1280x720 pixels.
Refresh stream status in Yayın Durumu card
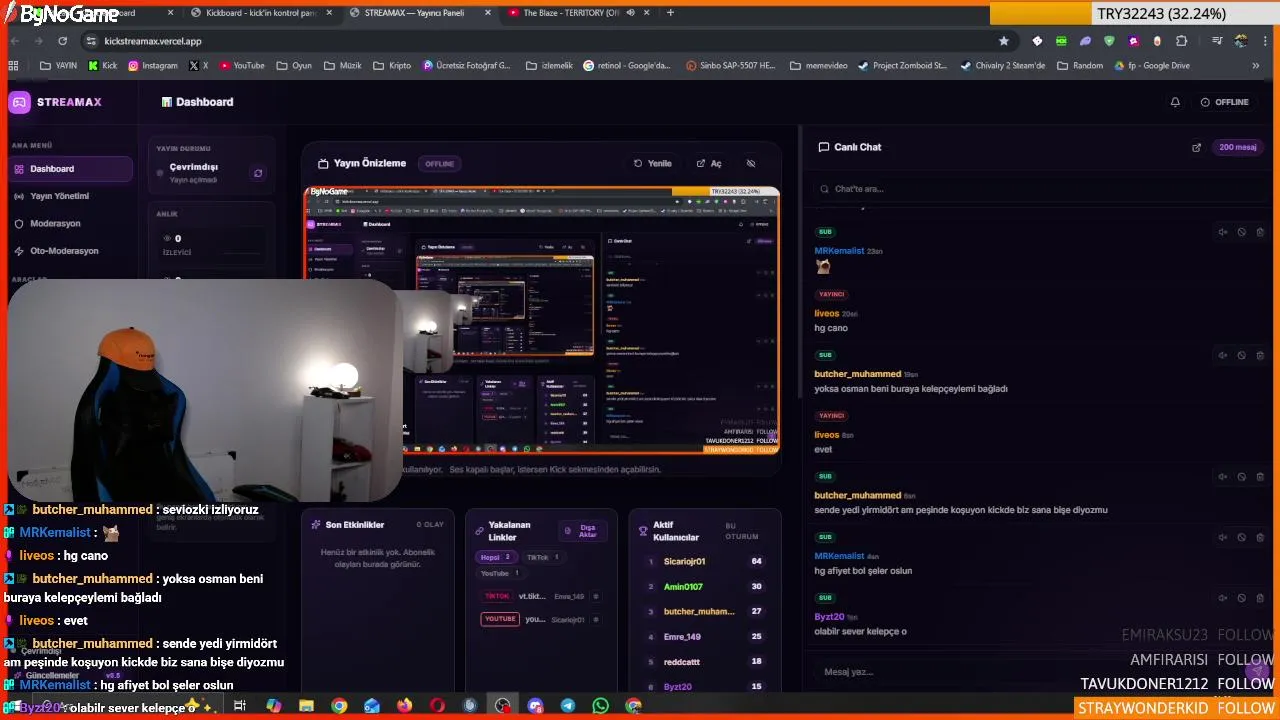tap(258, 173)
